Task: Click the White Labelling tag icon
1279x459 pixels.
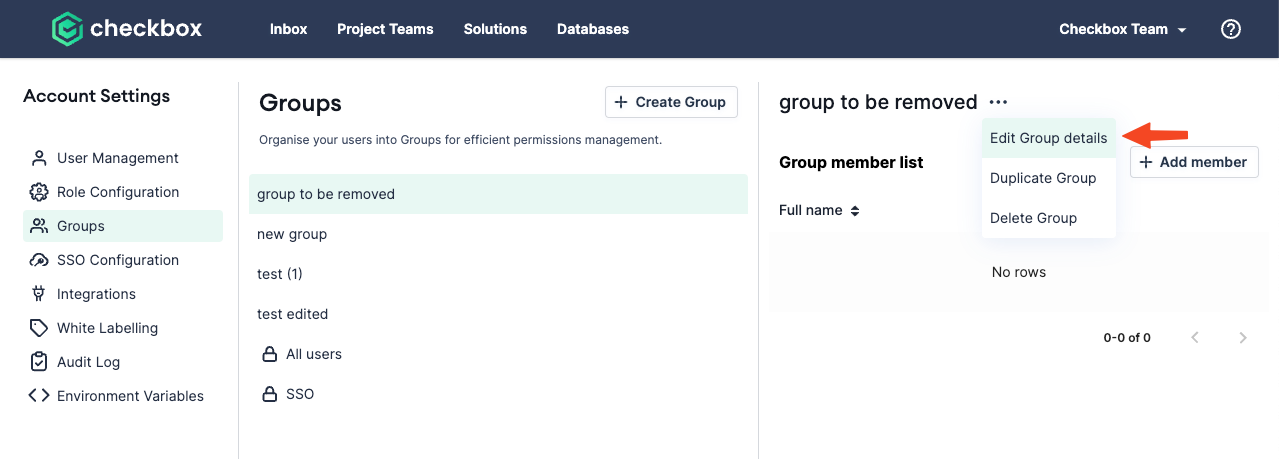Action: point(39,328)
